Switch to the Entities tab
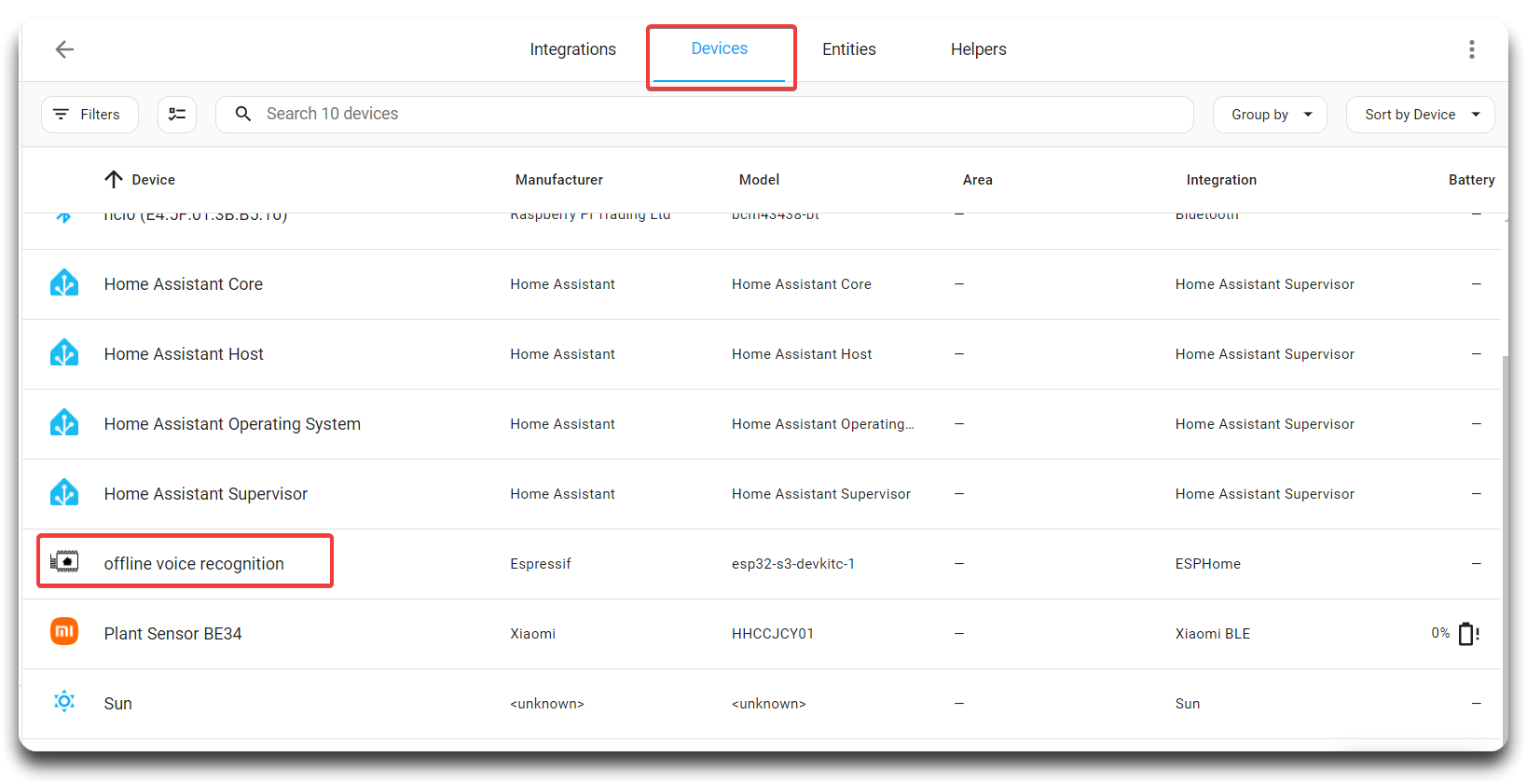 (x=848, y=49)
